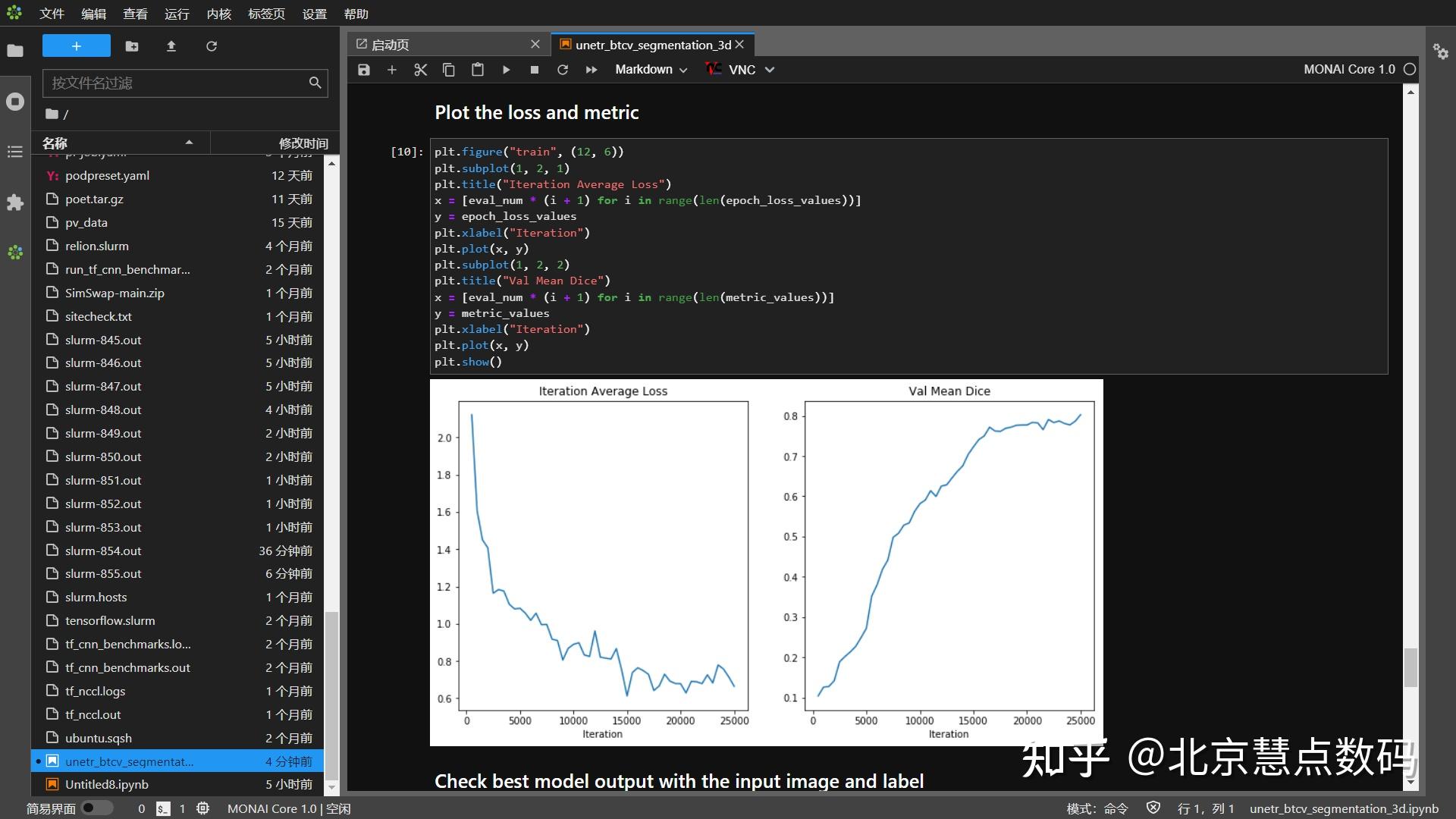Select ubuntu.sqsh file
1456x819 pixels.
coord(178,738)
